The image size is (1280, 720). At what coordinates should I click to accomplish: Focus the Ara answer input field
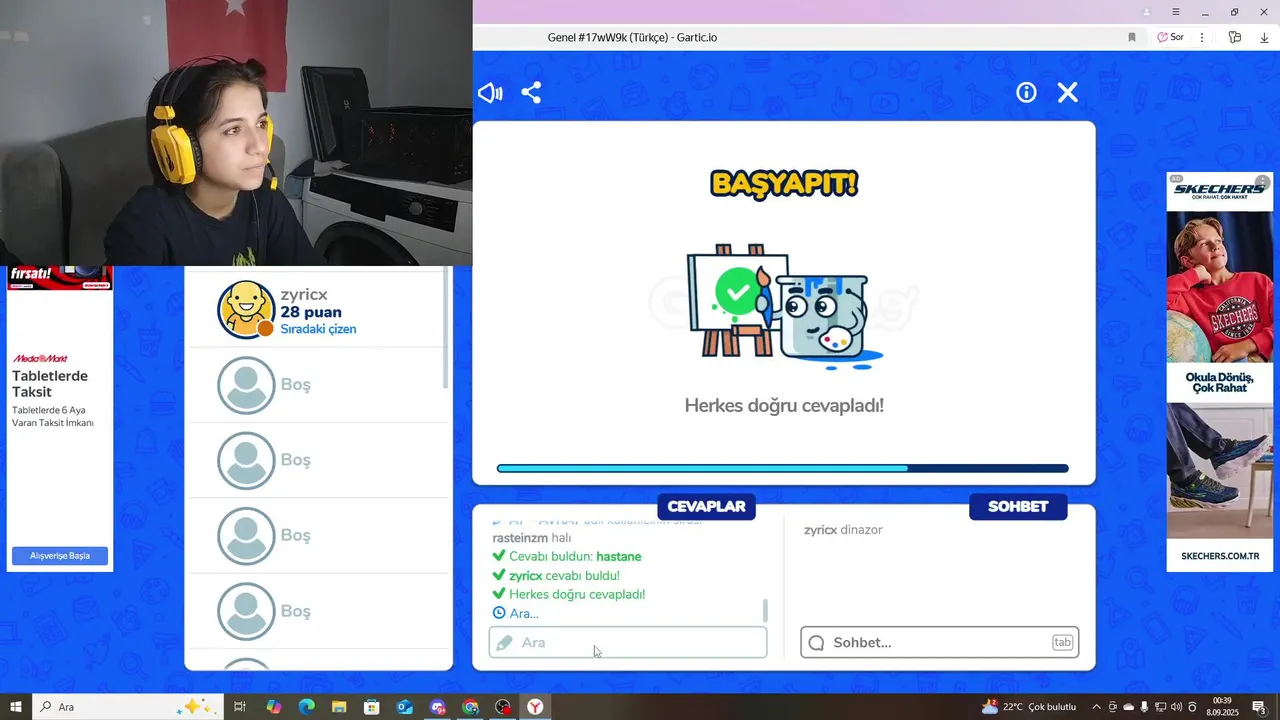point(628,642)
